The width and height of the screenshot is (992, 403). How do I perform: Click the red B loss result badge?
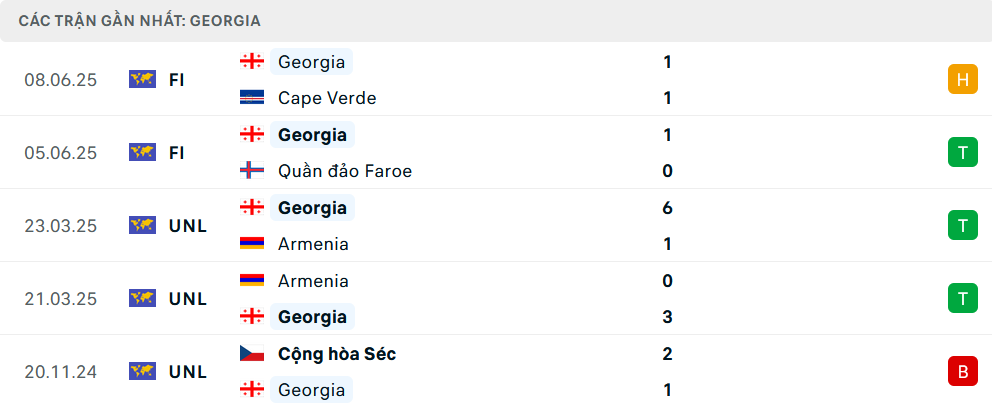[x=962, y=371]
